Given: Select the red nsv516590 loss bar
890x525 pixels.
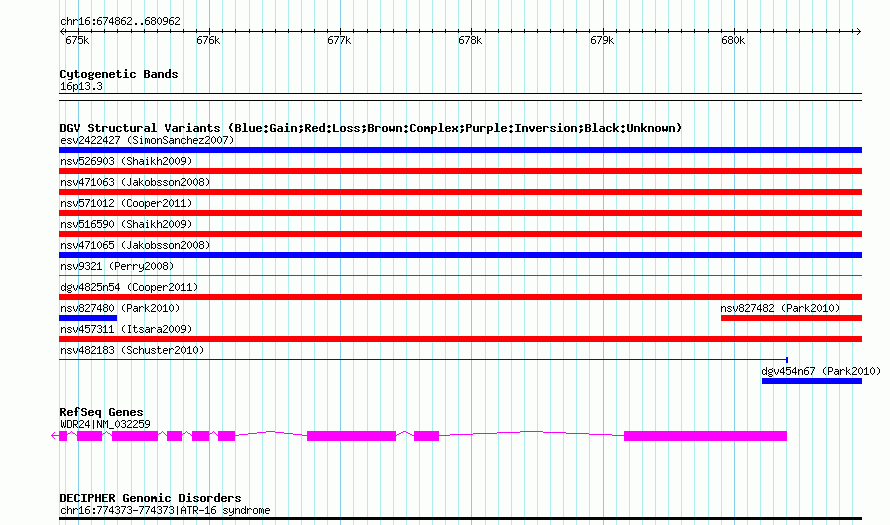Looking at the screenshot, I should click(460, 234).
